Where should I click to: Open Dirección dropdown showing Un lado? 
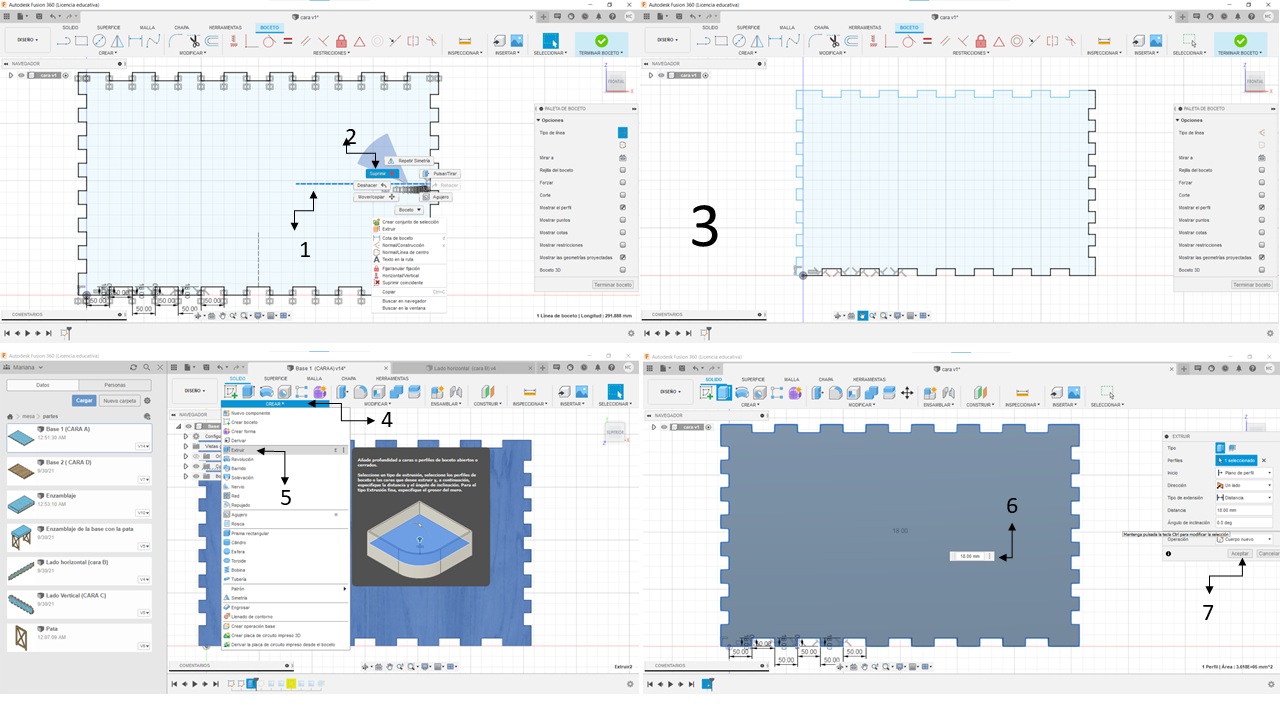pyautogui.click(x=1244, y=485)
